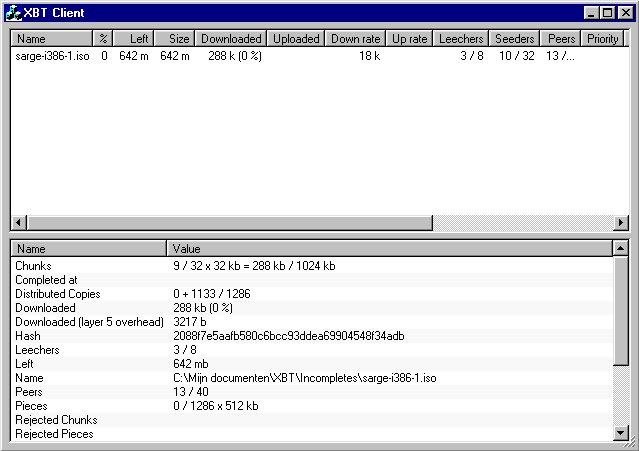Screen dimensions: 639x451
Task: Sort torrents by Name column header
Action: (52, 39)
